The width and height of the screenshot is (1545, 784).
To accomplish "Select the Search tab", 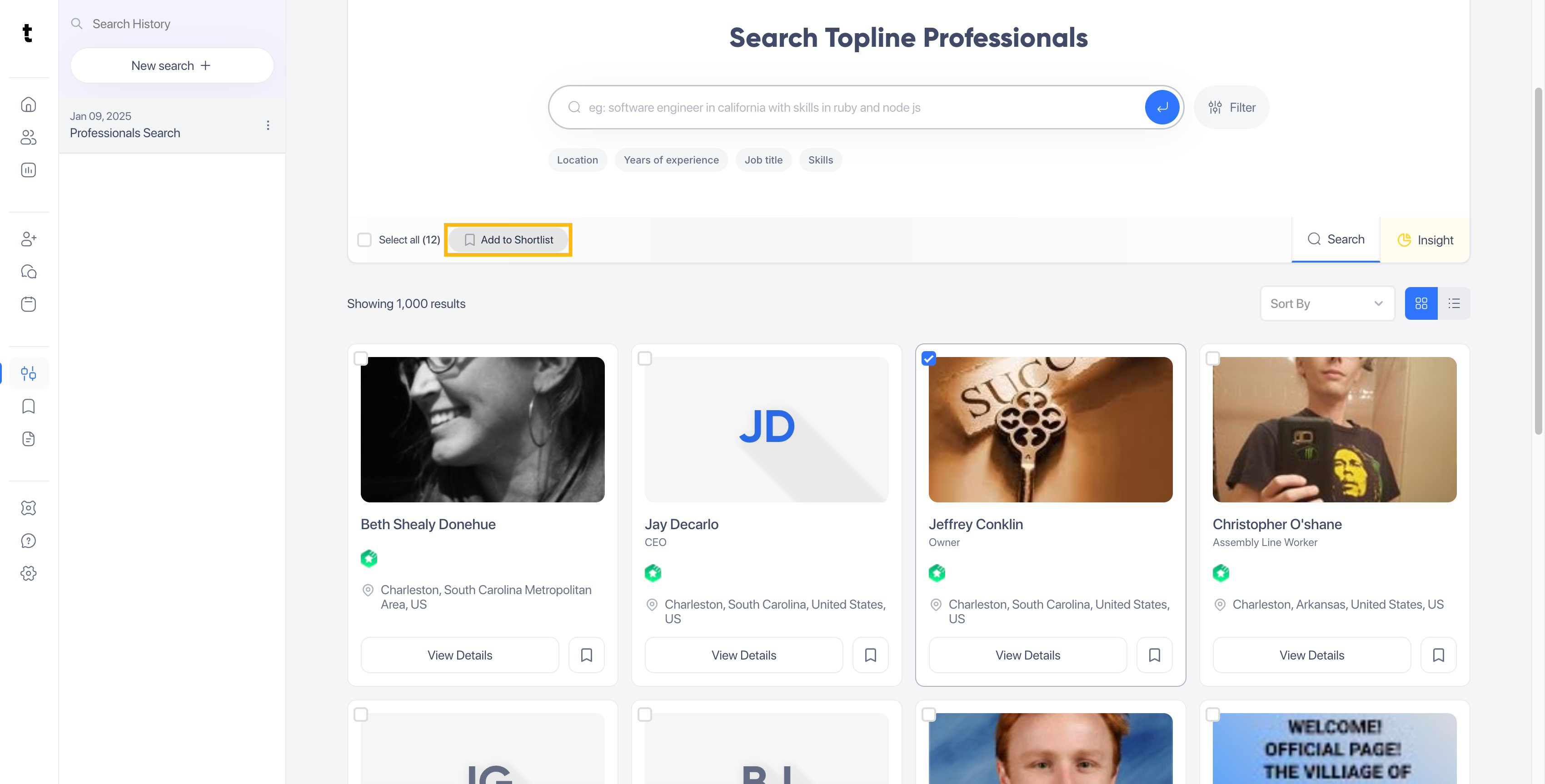I will 1336,239.
